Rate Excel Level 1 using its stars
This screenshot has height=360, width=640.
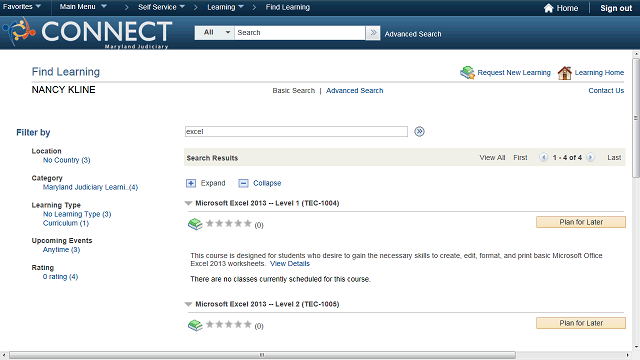[x=229, y=223]
